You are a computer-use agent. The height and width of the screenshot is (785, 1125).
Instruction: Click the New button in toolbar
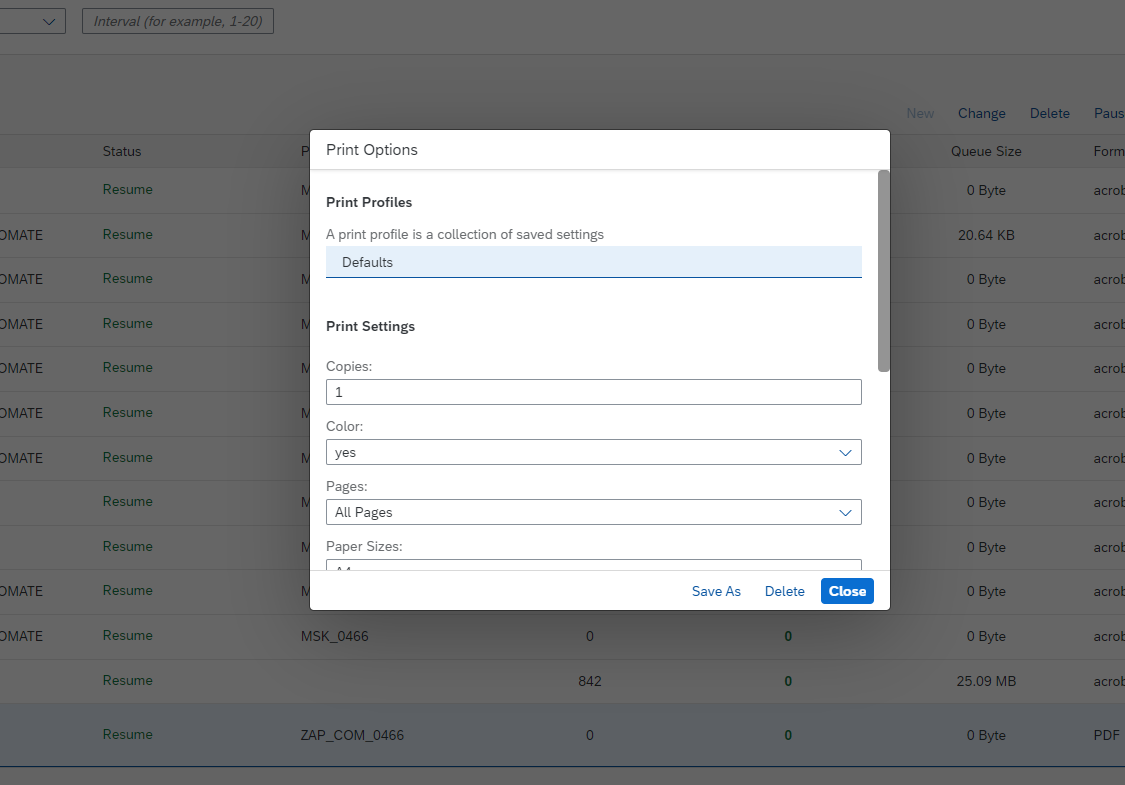pyautogui.click(x=920, y=113)
